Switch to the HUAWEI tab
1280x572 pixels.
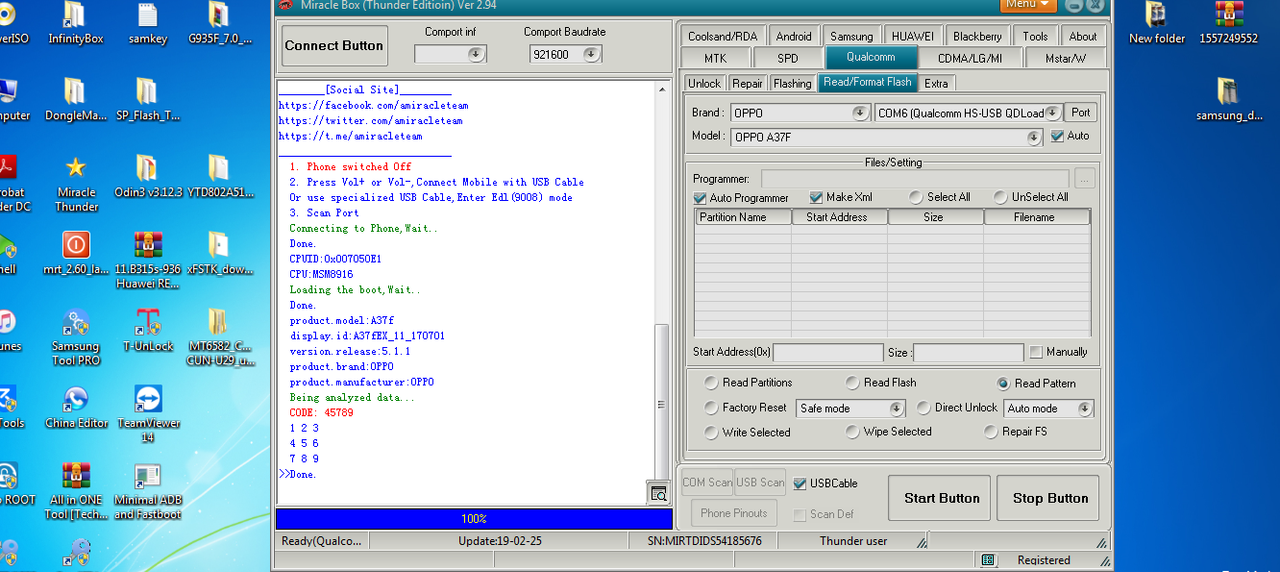(x=912, y=36)
